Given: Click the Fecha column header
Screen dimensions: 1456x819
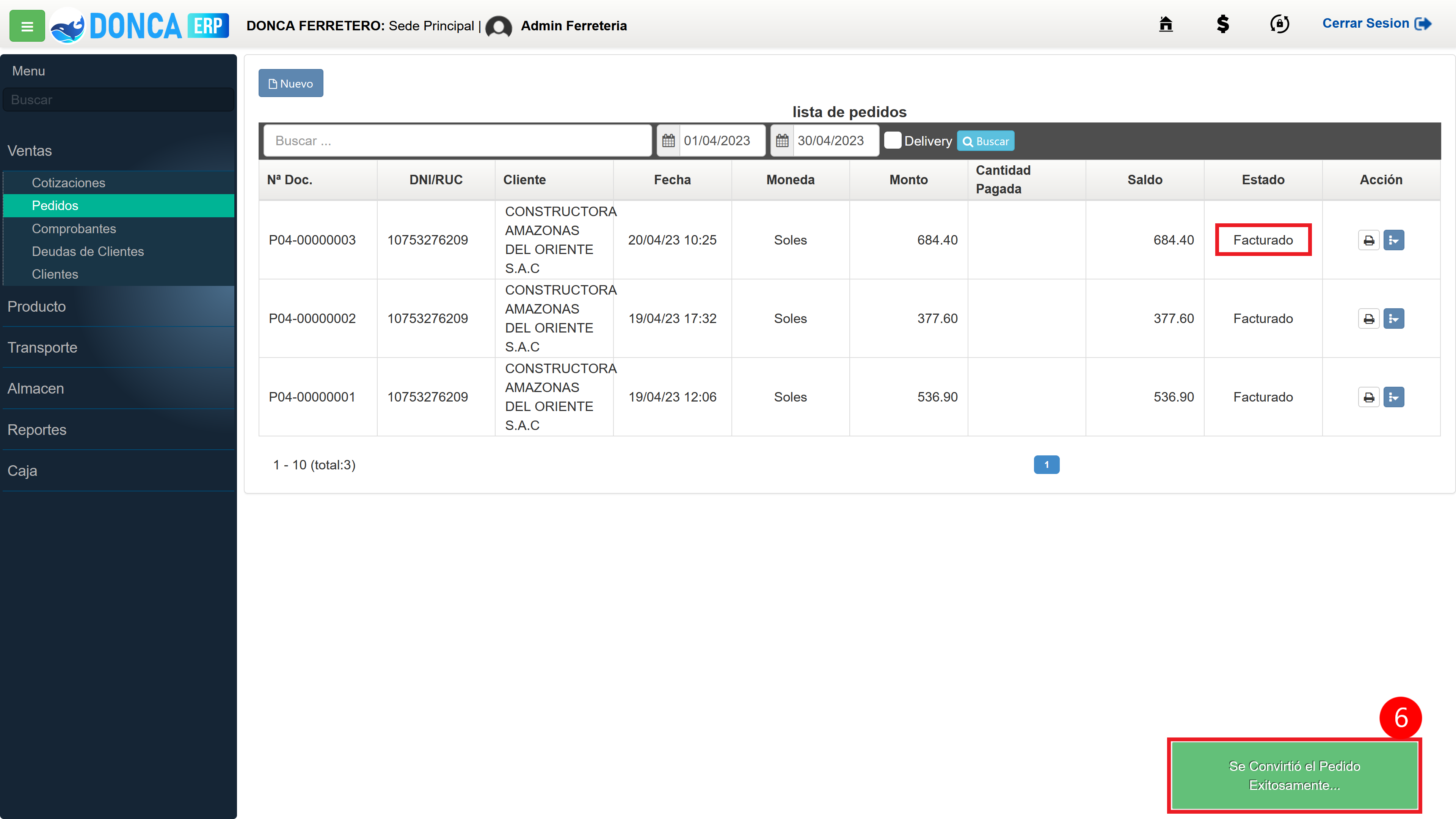Looking at the screenshot, I should 672,180.
